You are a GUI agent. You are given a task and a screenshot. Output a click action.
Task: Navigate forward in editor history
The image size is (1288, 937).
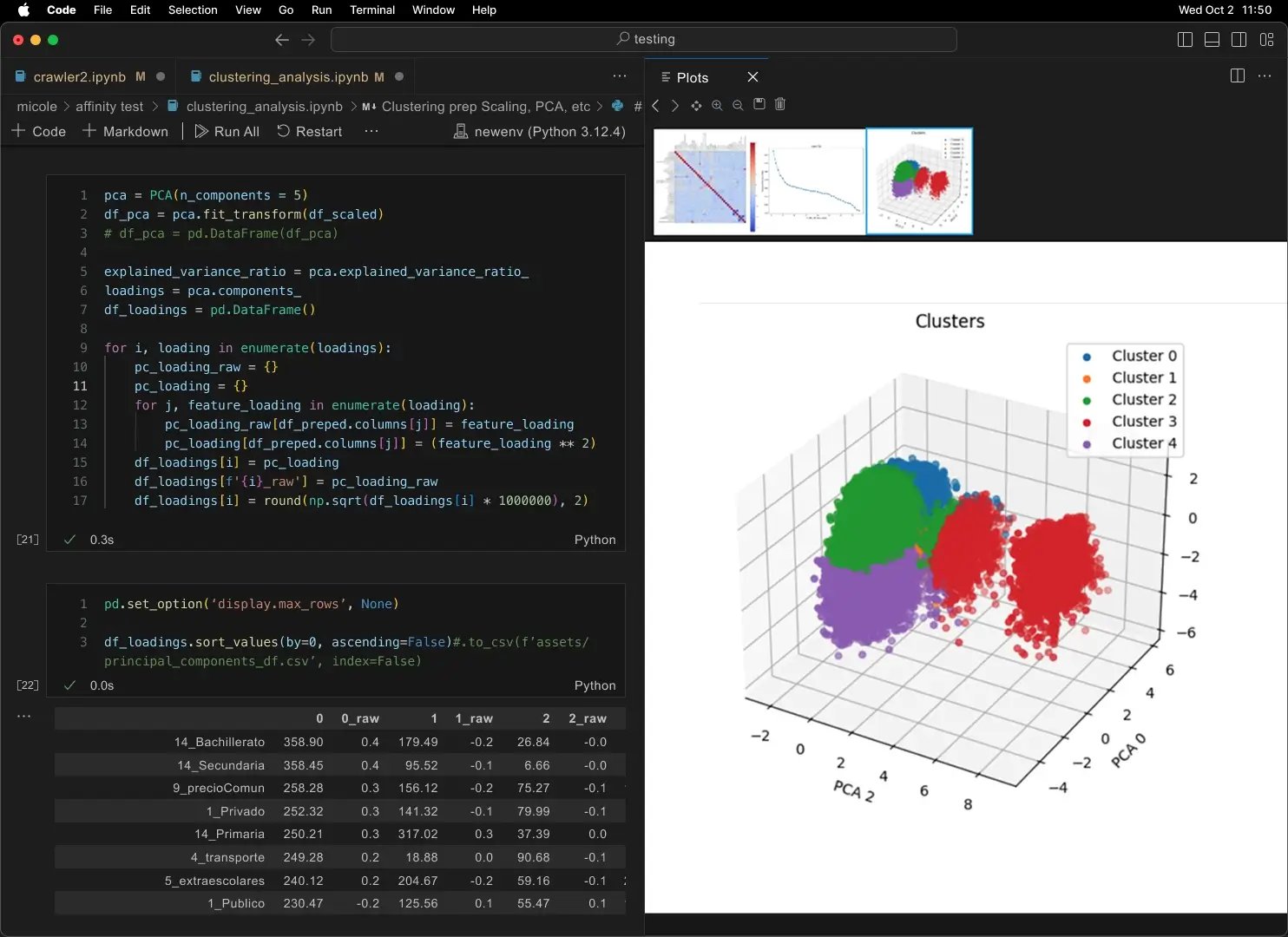[x=308, y=40]
